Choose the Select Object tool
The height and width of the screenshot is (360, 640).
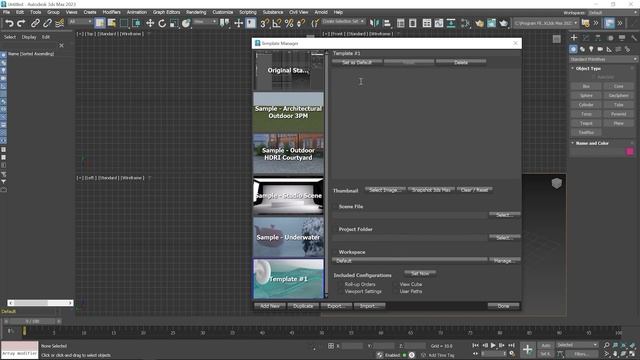[100, 23]
